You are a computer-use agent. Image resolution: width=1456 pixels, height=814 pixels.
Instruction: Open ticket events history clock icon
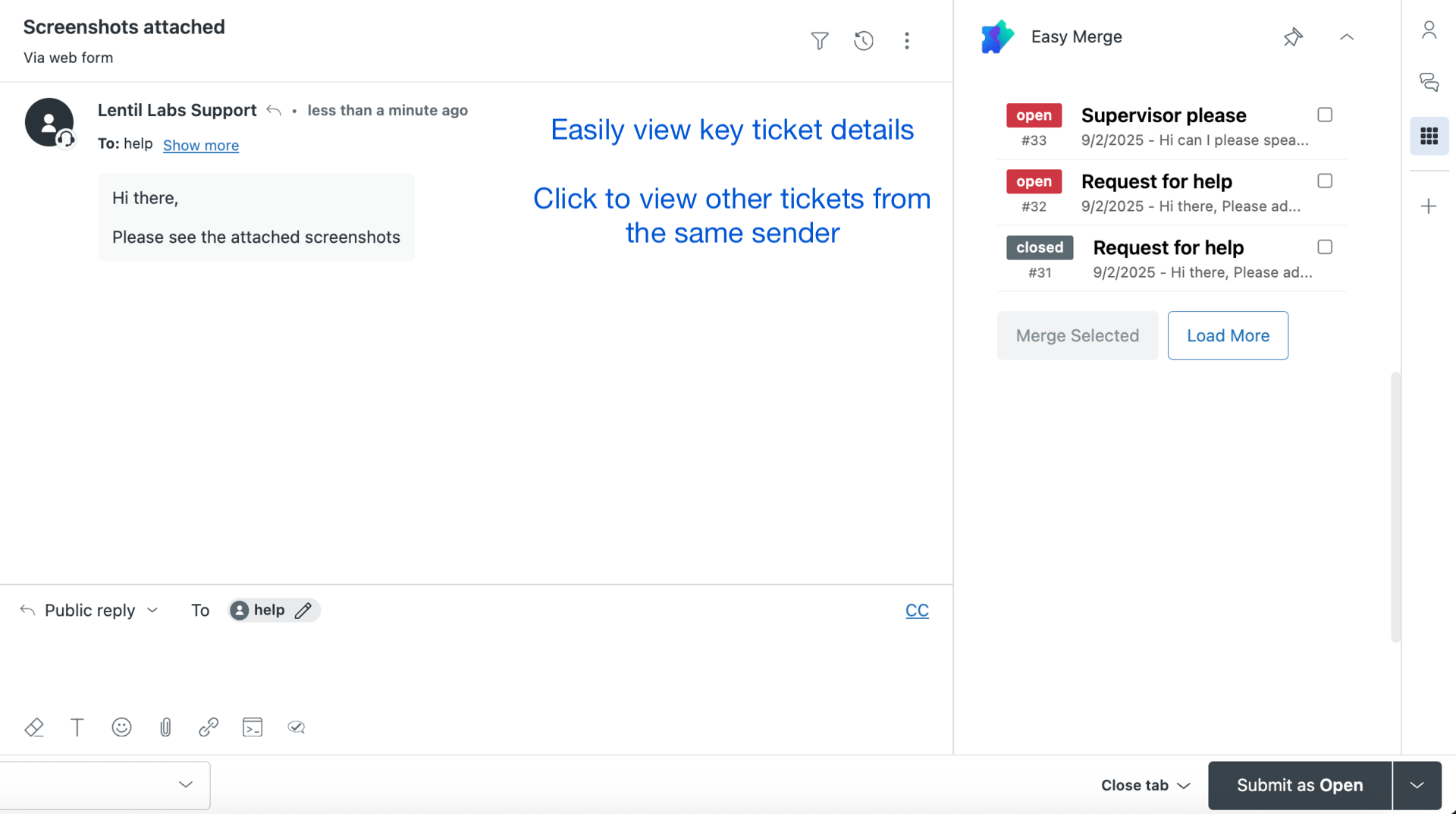click(863, 40)
